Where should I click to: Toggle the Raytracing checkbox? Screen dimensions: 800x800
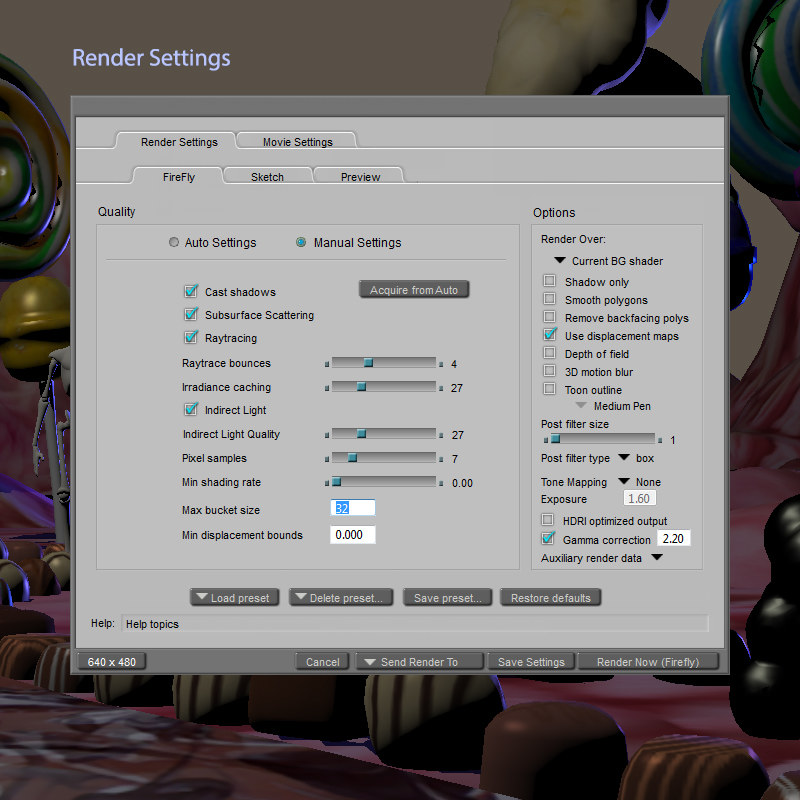(191, 337)
